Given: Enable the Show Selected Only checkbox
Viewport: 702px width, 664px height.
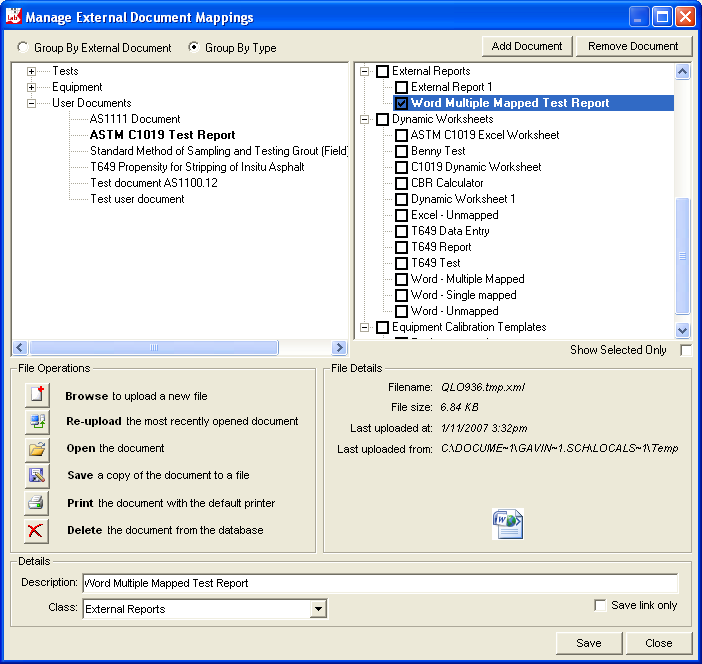Looking at the screenshot, I should (x=685, y=350).
